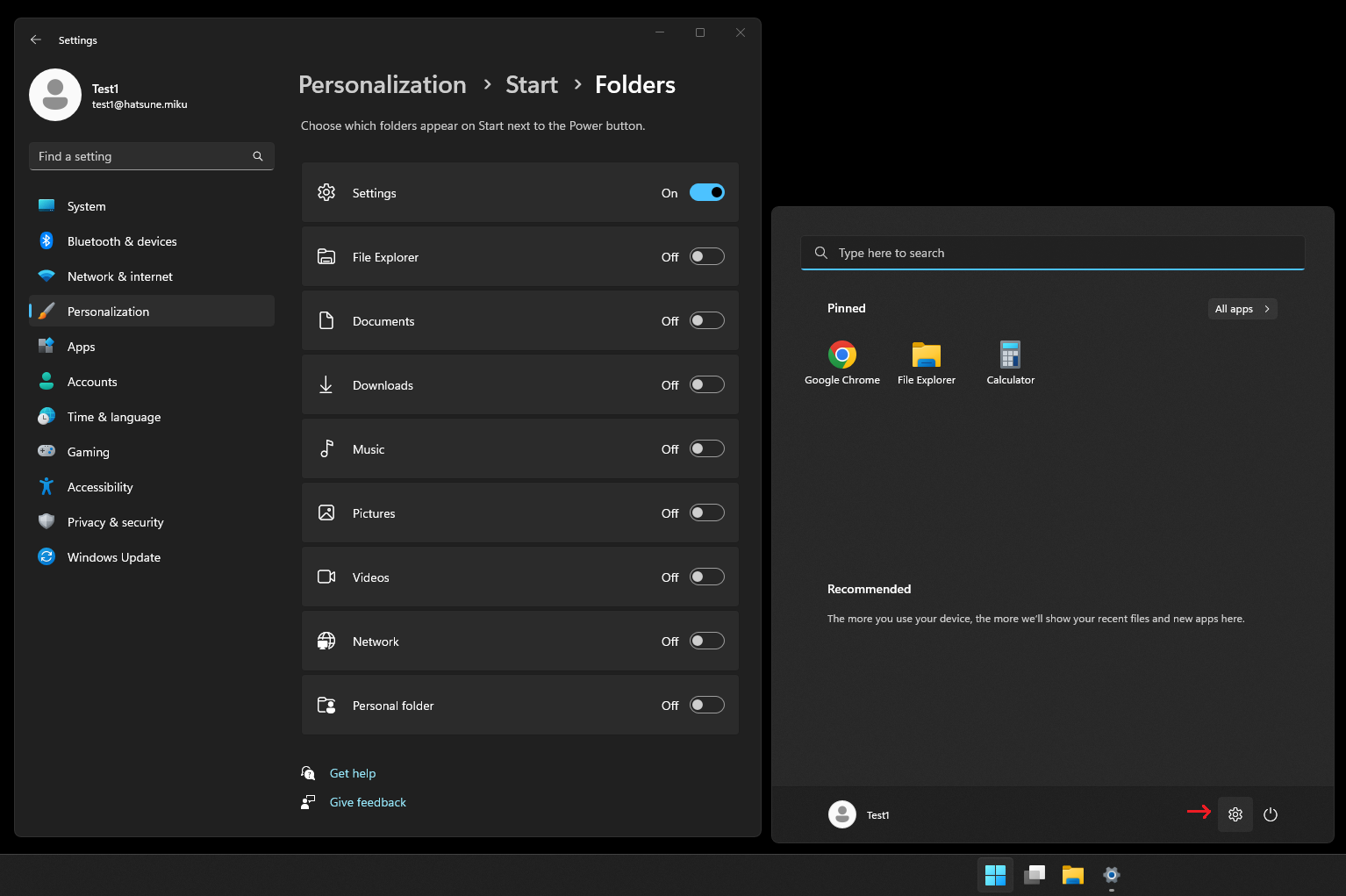Screen dimensions: 1346x896
Task: Open Bluetooth & devices category
Action: click(152, 241)
